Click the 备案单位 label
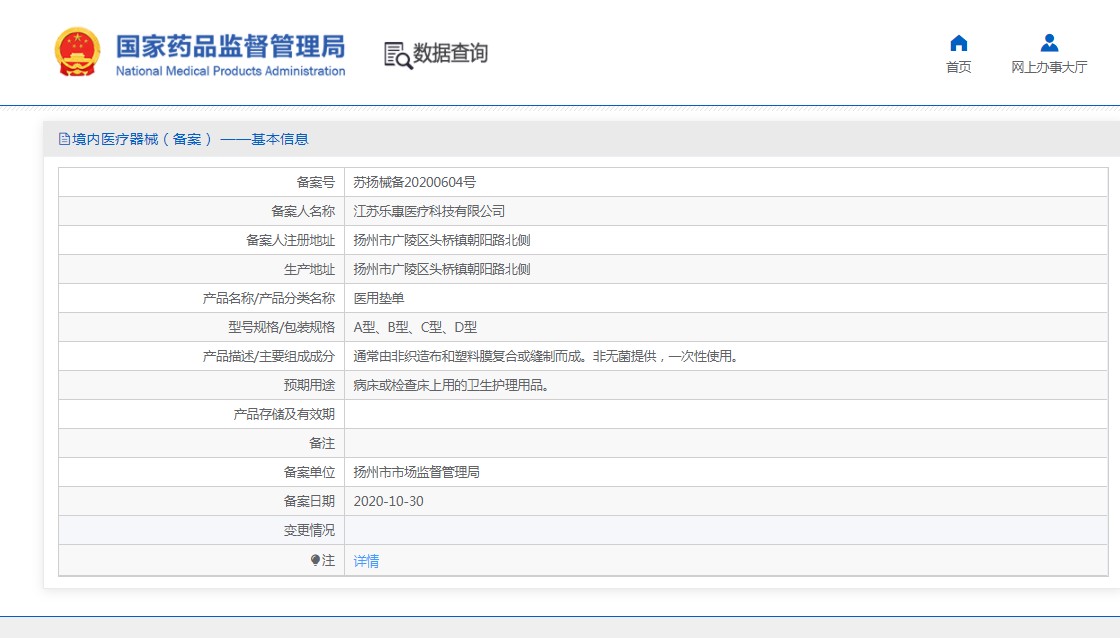The image size is (1120, 638). coord(309,472)
